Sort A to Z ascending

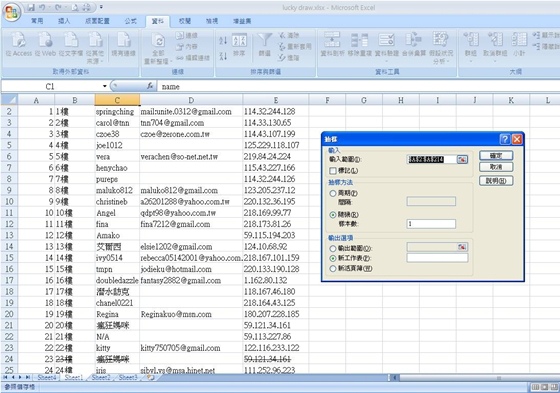(x=223, y=41)
